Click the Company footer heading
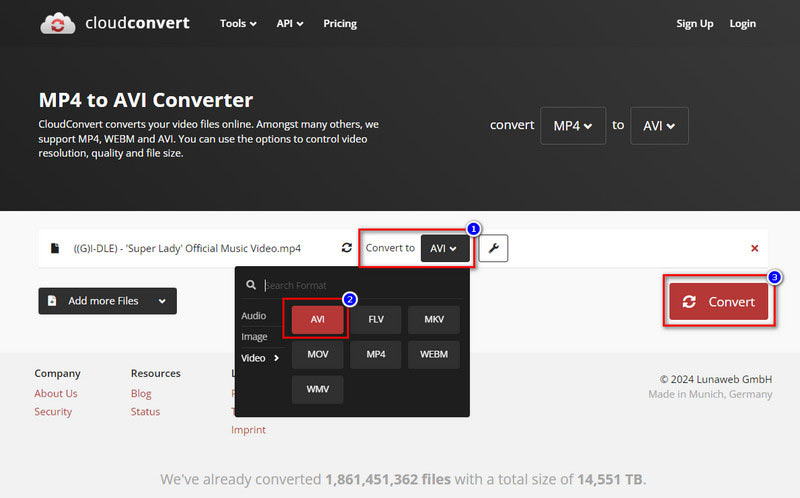Screen dimensions: 800x498 (57, 374)
